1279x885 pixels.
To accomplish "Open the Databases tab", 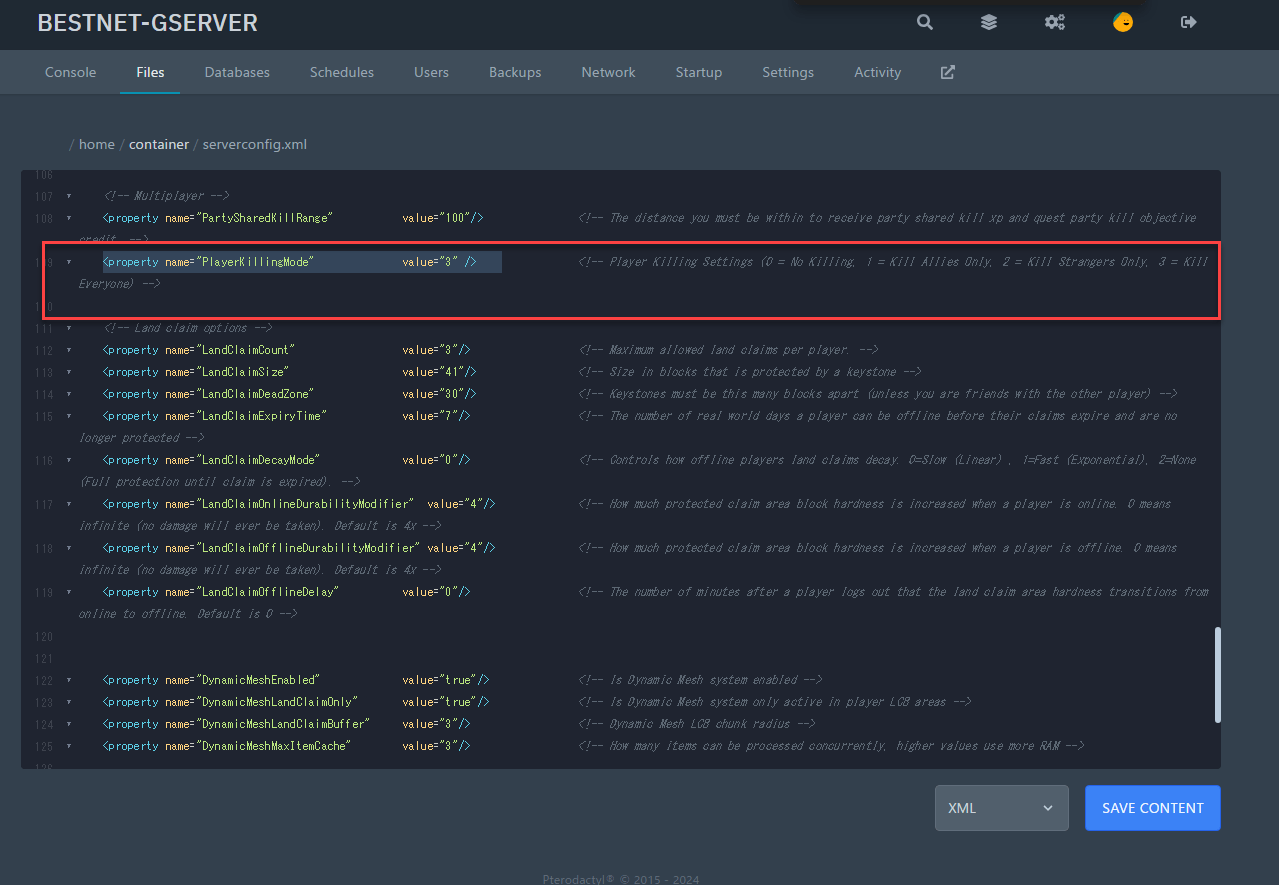I will 237,72.
